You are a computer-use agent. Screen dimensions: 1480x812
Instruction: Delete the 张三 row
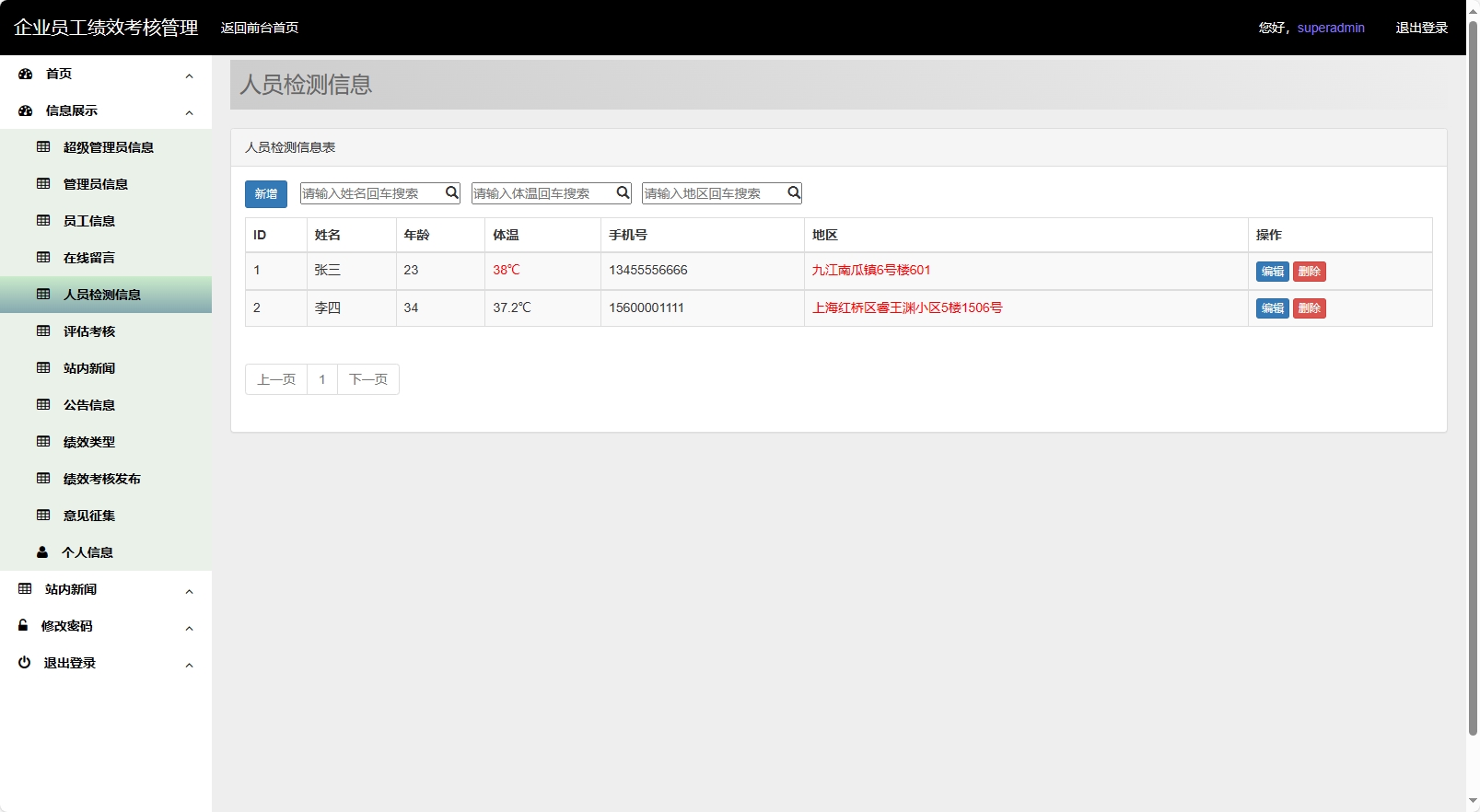coord(1310,272)
